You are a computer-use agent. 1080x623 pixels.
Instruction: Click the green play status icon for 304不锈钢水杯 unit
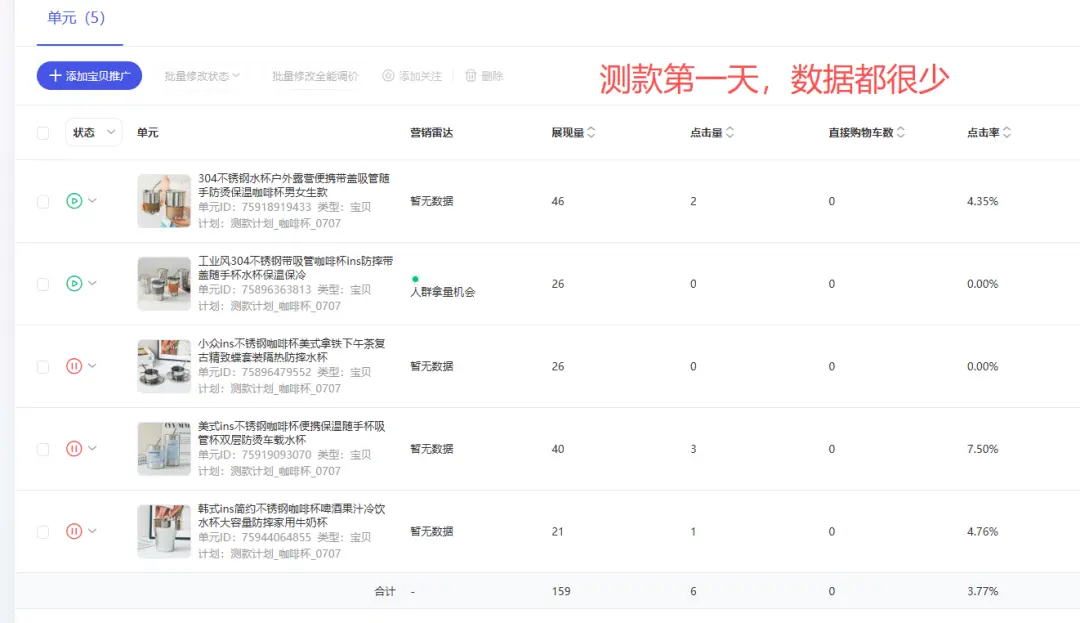[74, 201]
